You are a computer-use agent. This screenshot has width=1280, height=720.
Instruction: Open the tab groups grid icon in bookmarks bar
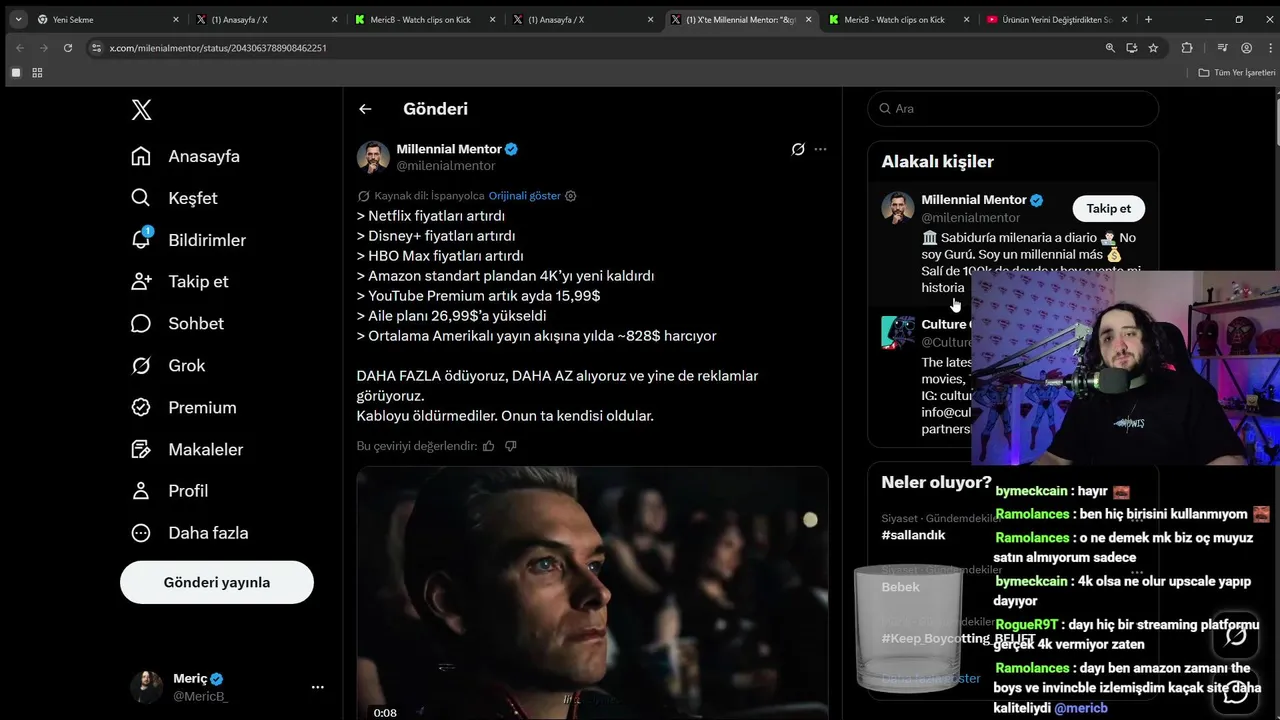point(37,73)
